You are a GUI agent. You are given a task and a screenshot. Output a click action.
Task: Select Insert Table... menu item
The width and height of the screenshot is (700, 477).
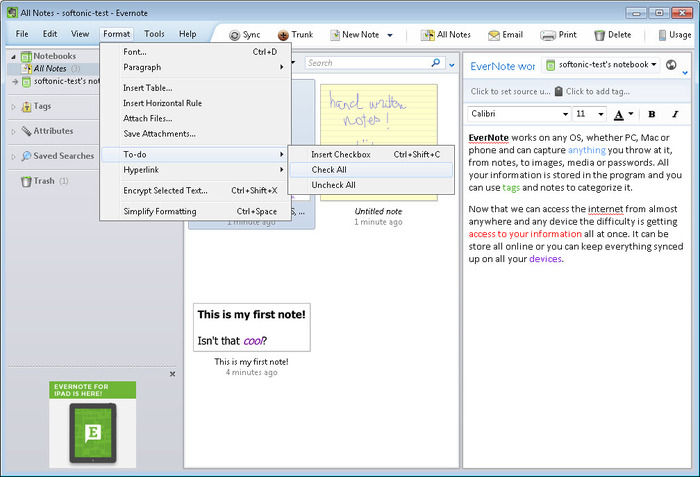click(196, 88)
